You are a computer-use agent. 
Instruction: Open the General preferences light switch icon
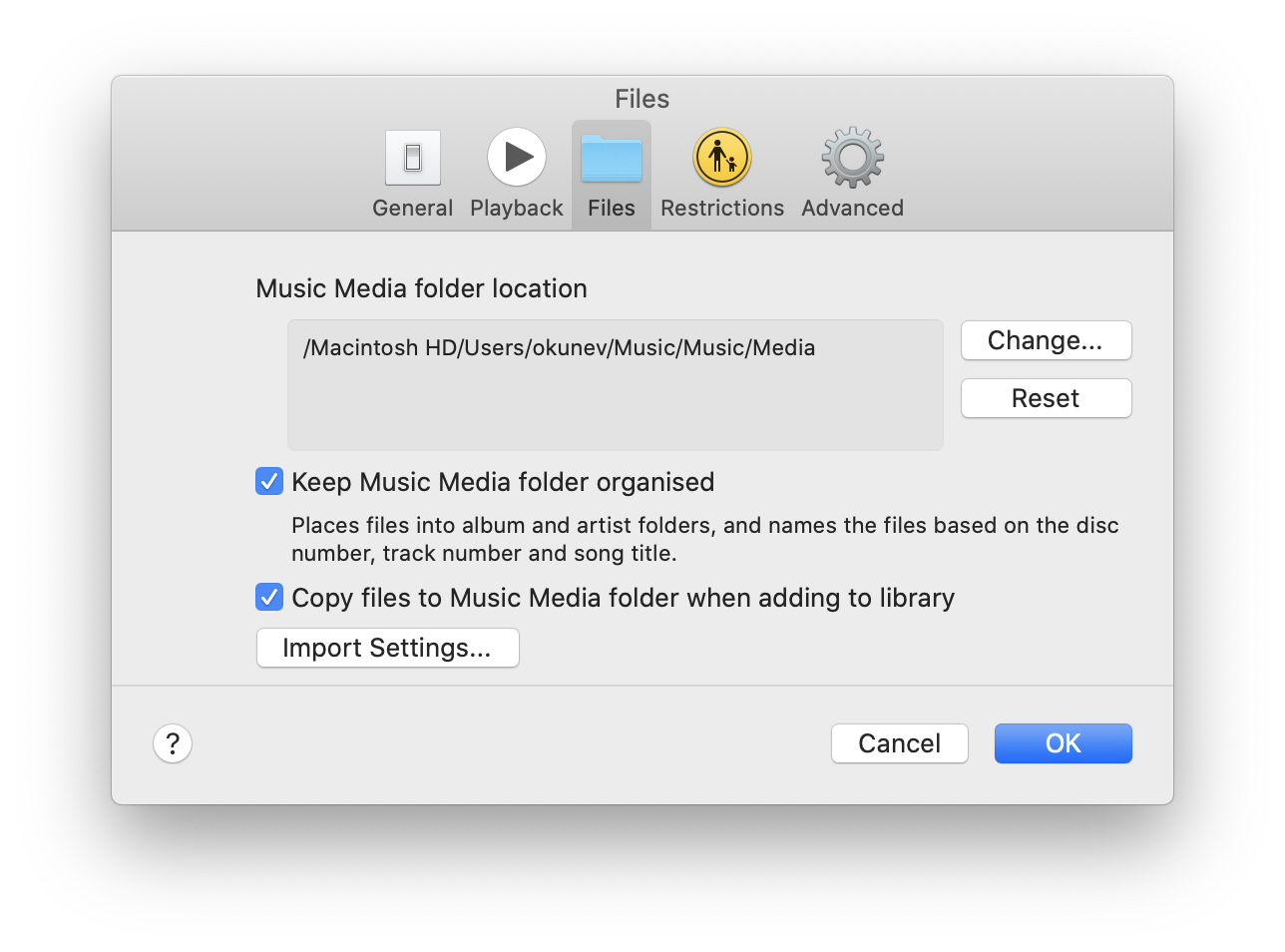[x=413, y=158]
